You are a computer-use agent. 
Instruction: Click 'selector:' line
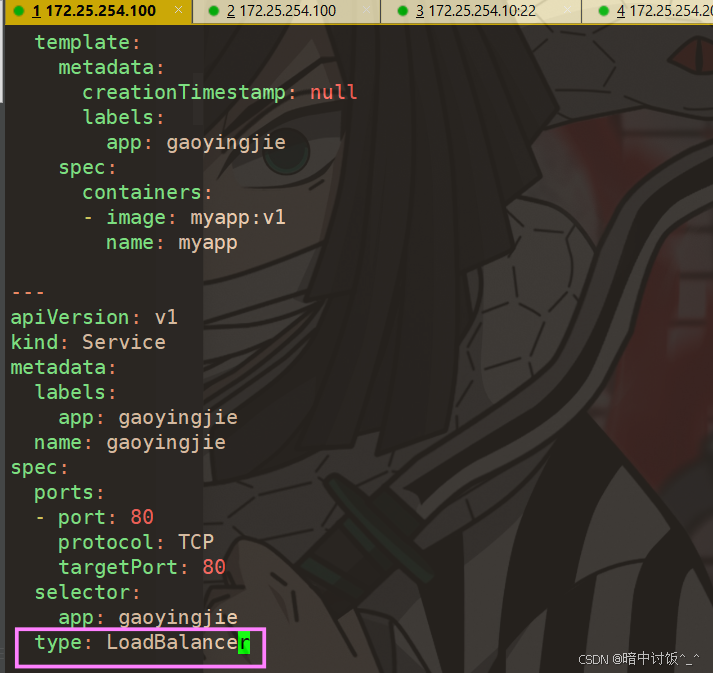tap(88, 593)
